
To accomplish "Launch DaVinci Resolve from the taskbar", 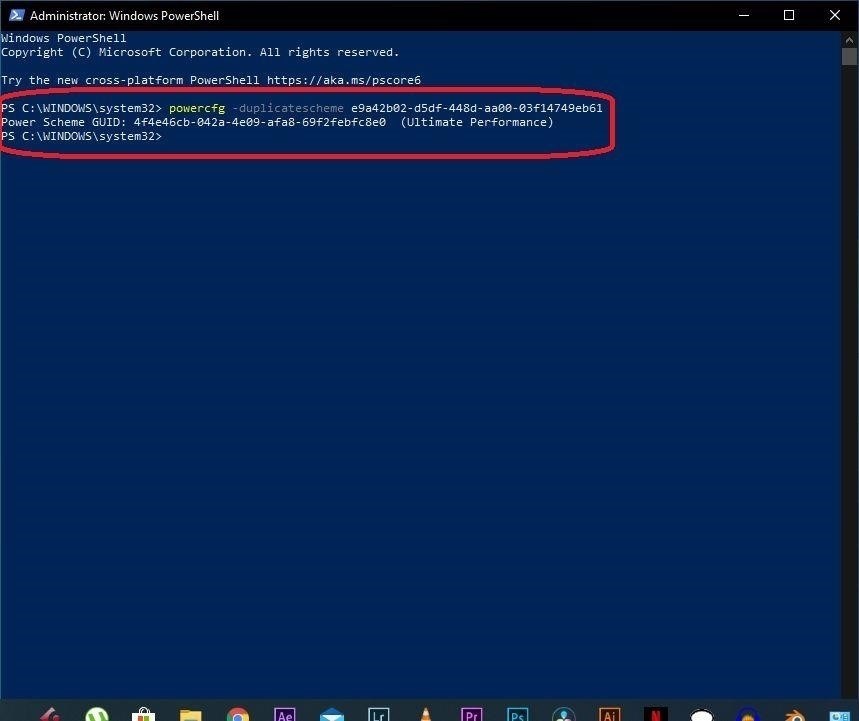I will coord(564,714).
